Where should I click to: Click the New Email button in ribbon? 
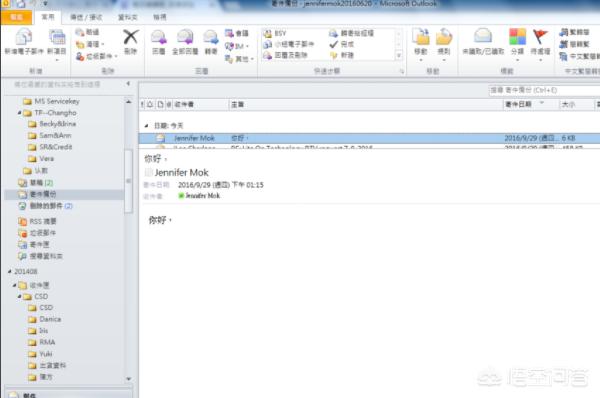pos(23,41)
